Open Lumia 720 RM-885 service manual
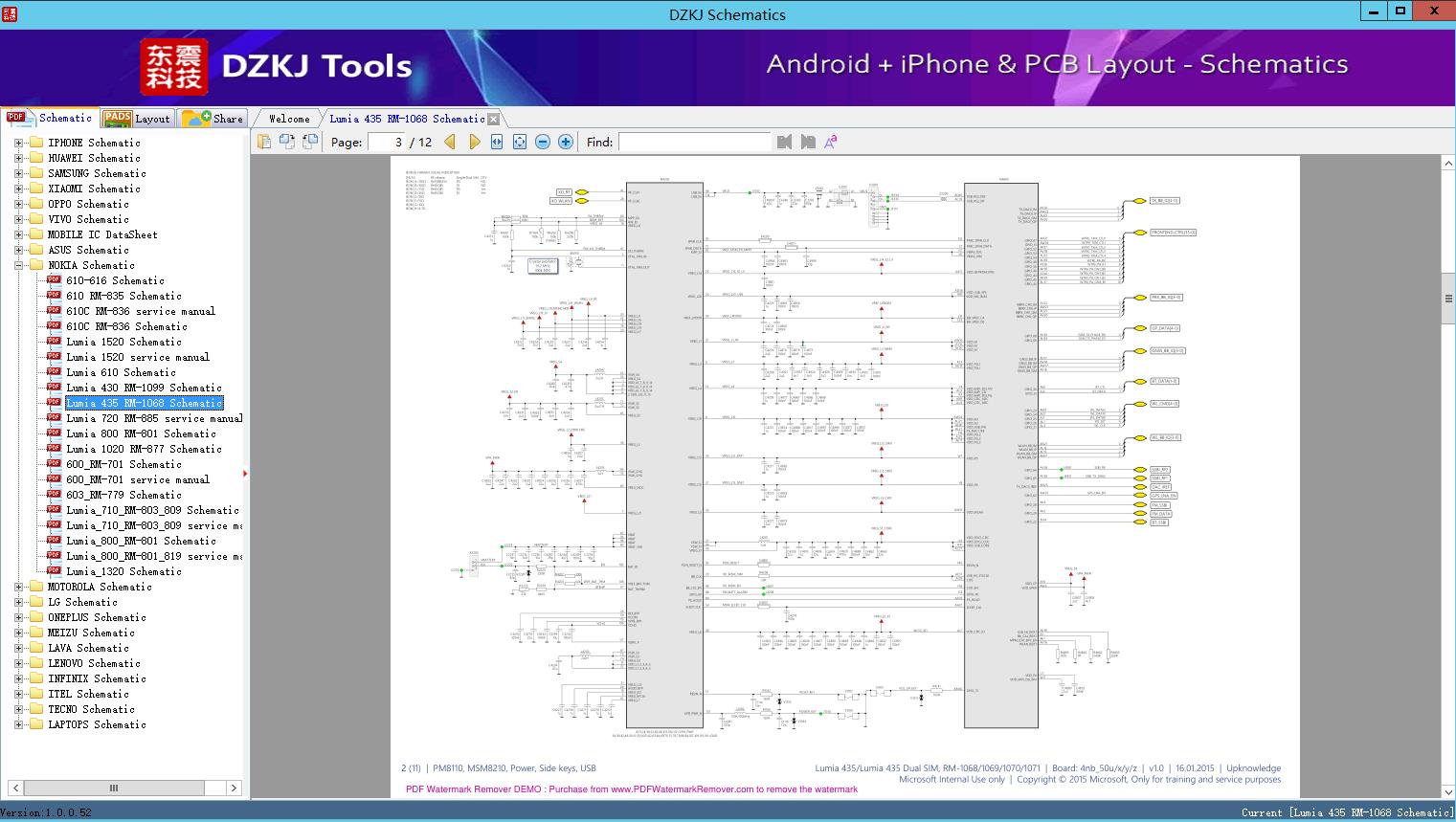Viewport: 1456px width, 822px height. 154,418
